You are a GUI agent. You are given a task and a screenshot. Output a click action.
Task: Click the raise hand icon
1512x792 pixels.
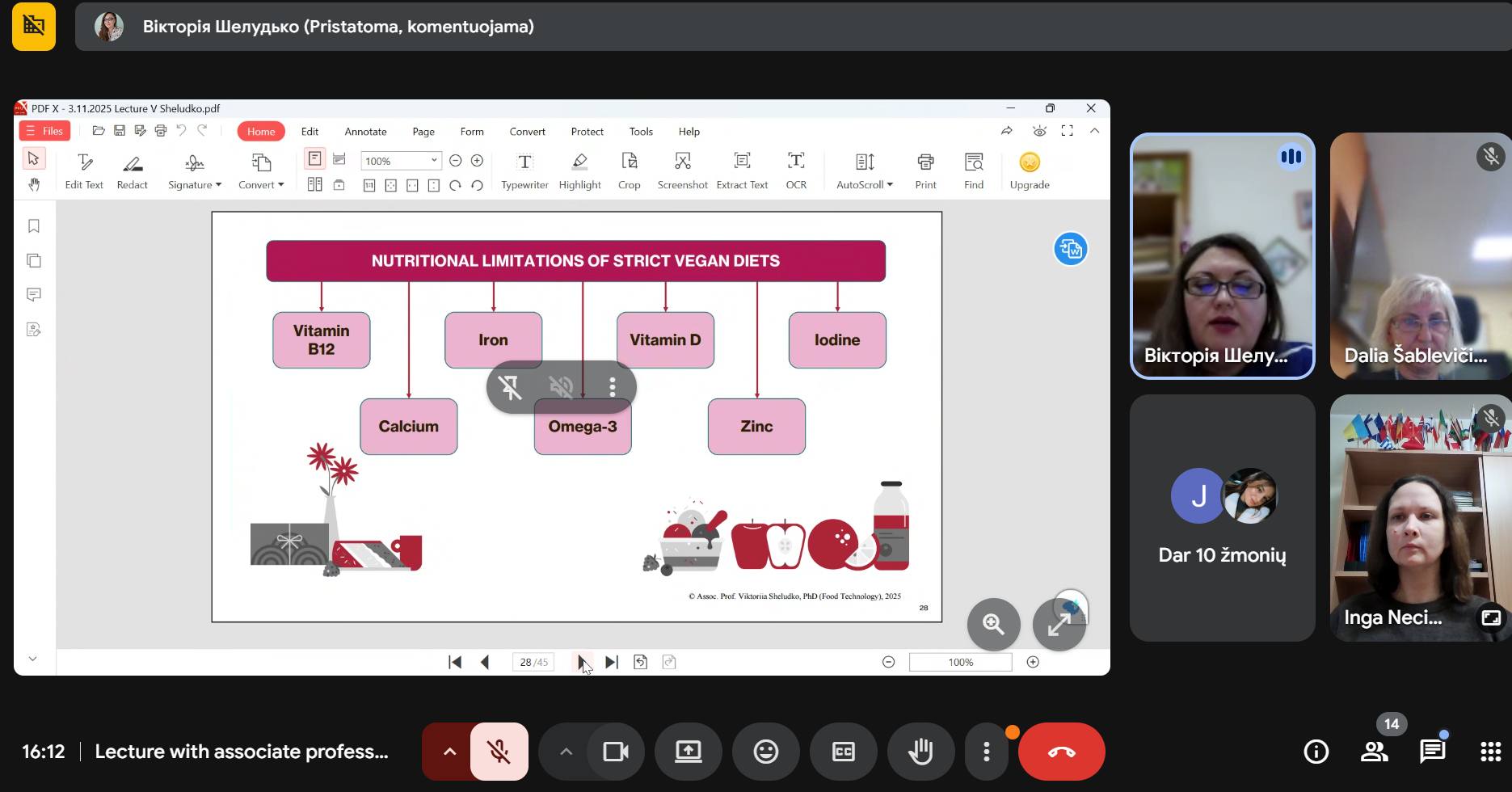920,752
